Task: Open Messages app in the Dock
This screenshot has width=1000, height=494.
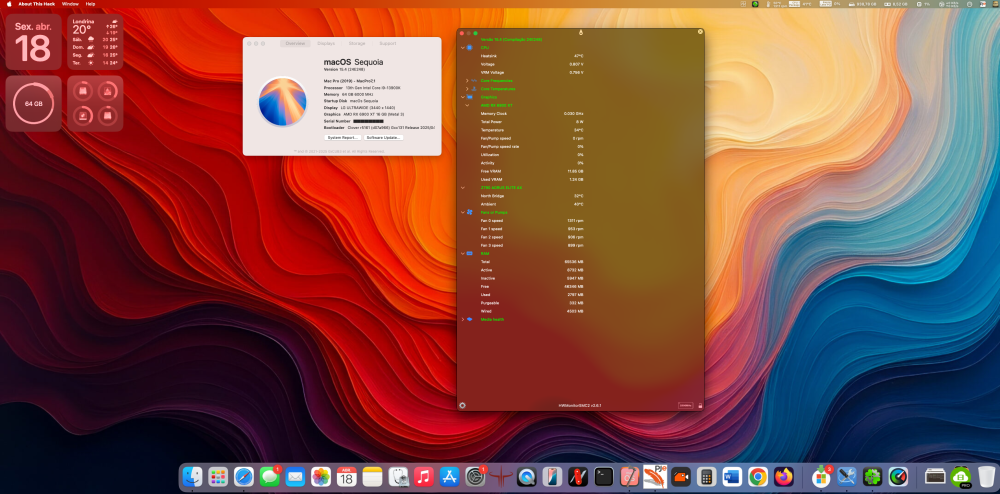Action: (x=270, y=476)
